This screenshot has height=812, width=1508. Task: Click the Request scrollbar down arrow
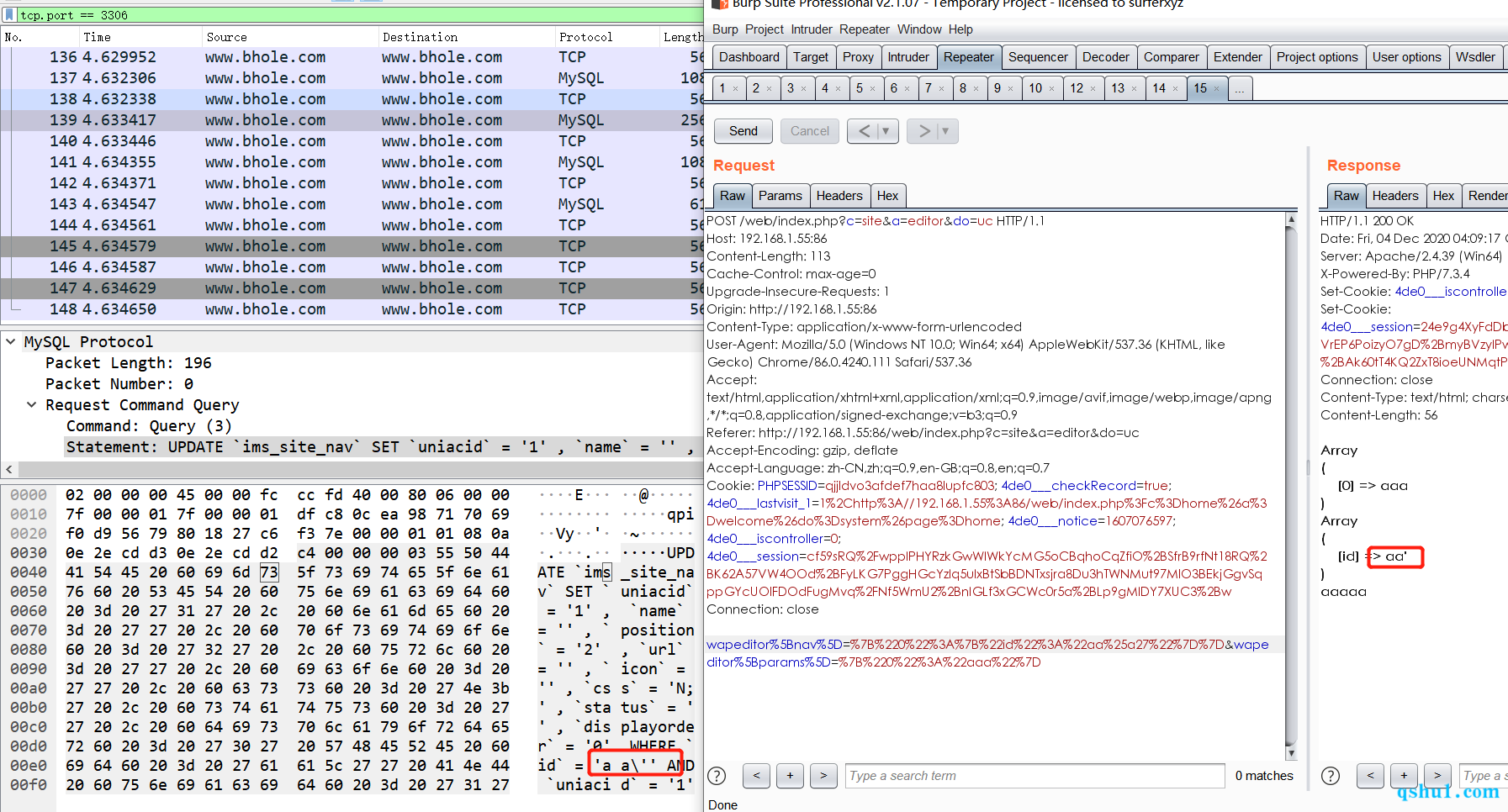tap(1291, 753)
